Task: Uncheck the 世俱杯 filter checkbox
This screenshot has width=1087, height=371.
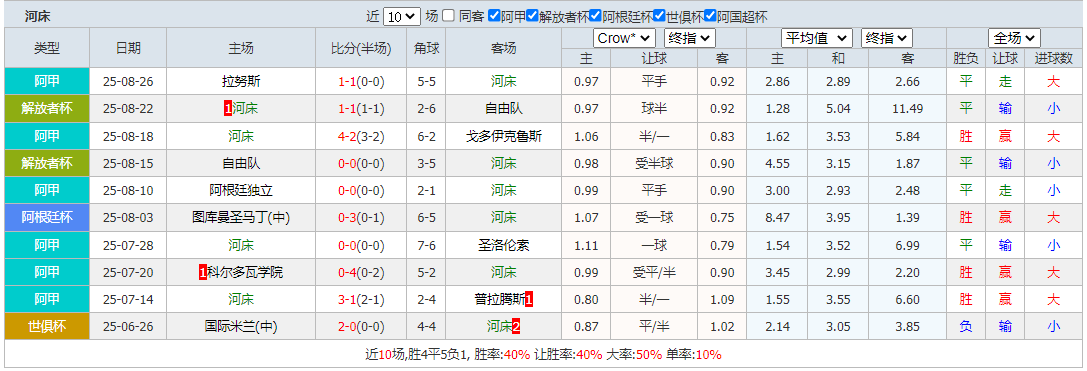Action: click(x=659, y=16)
